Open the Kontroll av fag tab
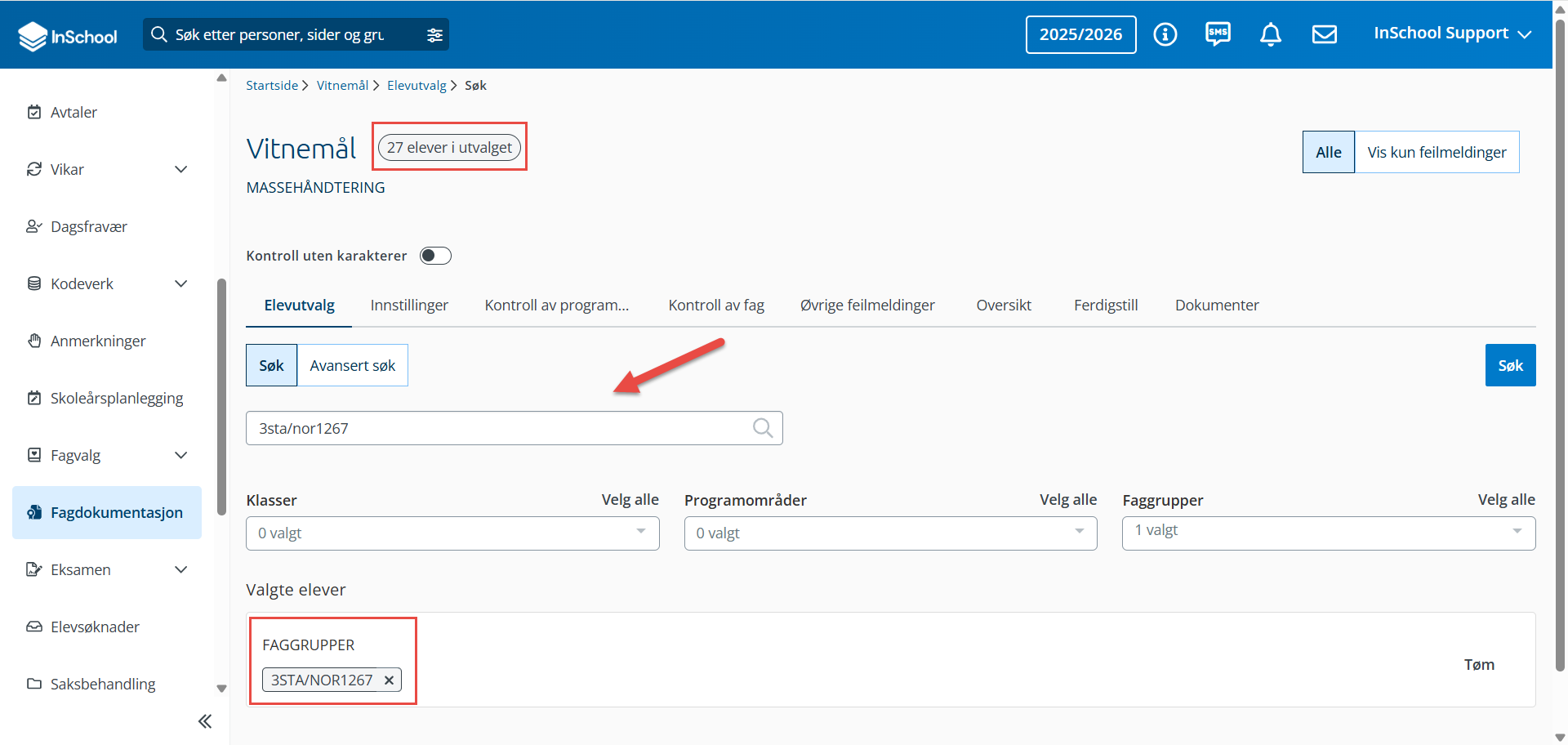This screenshot has width=1568, height=745. 716,305
